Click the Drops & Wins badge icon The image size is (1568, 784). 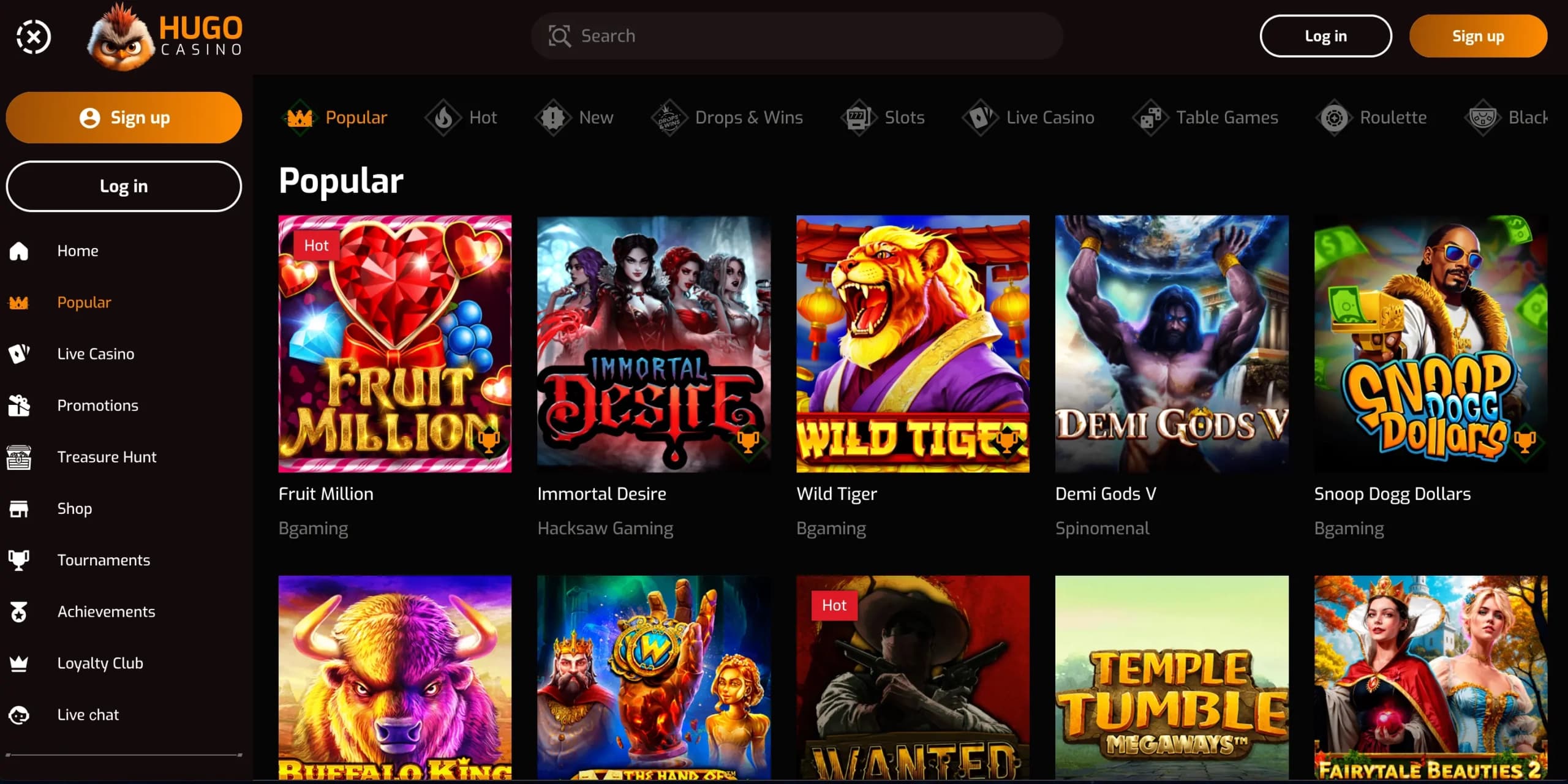point(669,117)
